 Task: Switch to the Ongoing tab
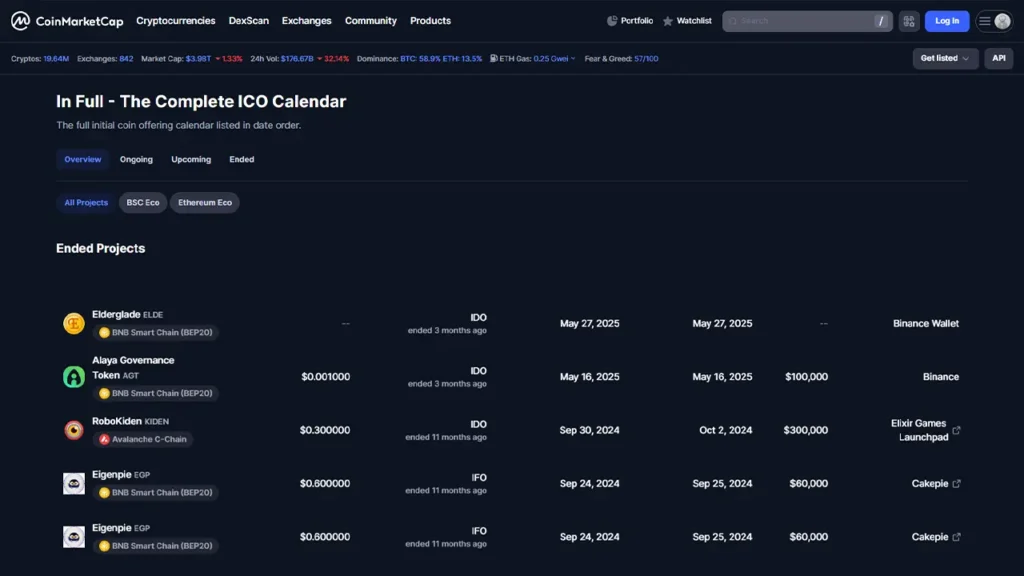[136, 159]
